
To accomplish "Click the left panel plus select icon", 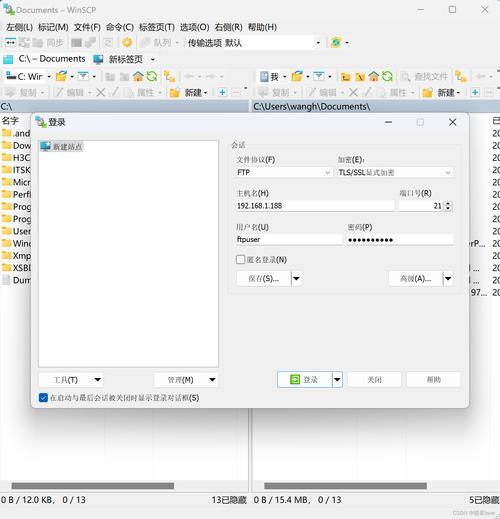I will point(222,92).
